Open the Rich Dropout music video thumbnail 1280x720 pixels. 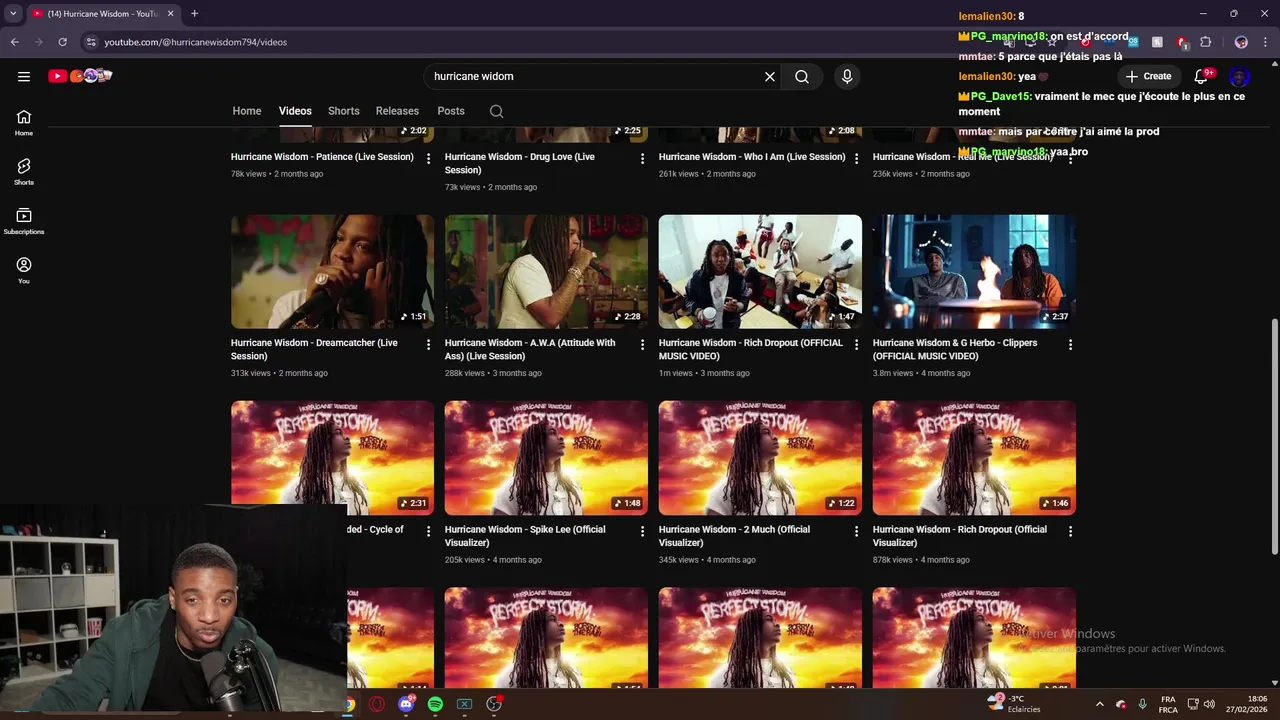[760, 271]
